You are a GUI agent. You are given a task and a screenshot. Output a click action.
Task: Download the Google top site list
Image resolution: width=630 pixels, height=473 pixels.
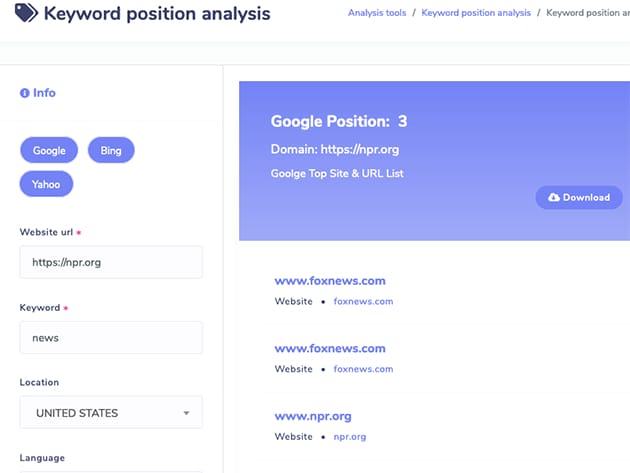tap(578, 197)
